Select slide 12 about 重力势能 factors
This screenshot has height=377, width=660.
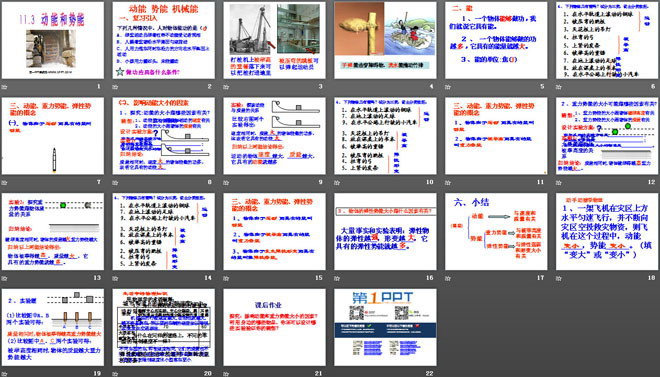click(x=607, y=136)
